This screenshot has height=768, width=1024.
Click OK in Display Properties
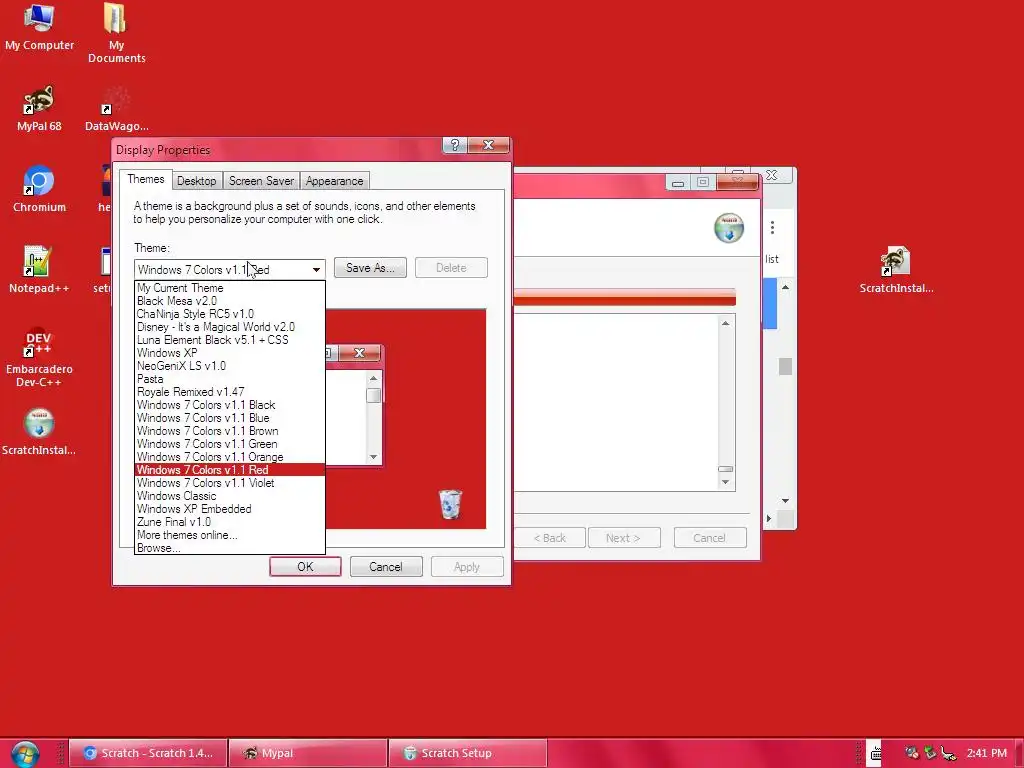[305, 567]
